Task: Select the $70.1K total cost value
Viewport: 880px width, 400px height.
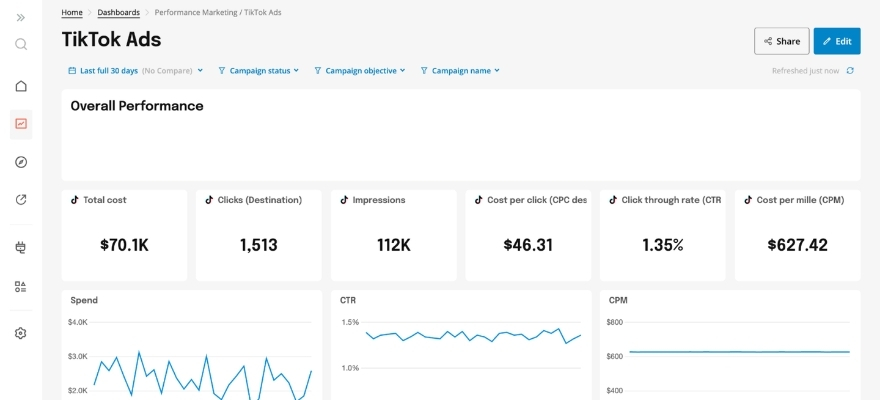Action: click(124, 245)
